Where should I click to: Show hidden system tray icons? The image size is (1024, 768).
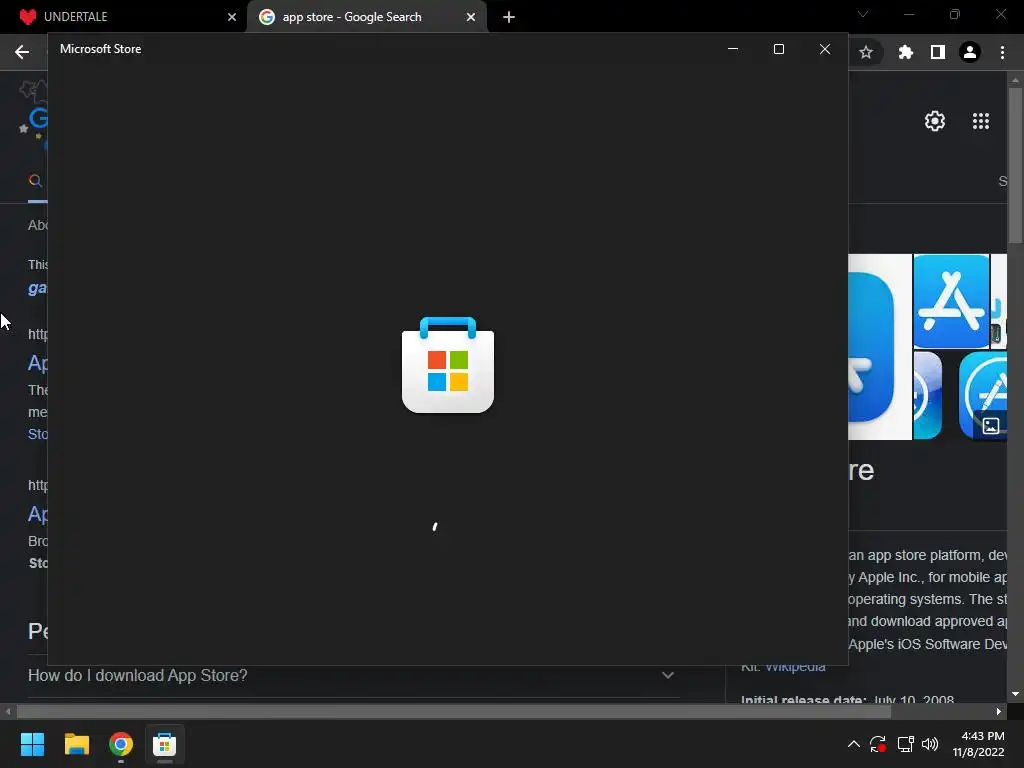[854, 744]
